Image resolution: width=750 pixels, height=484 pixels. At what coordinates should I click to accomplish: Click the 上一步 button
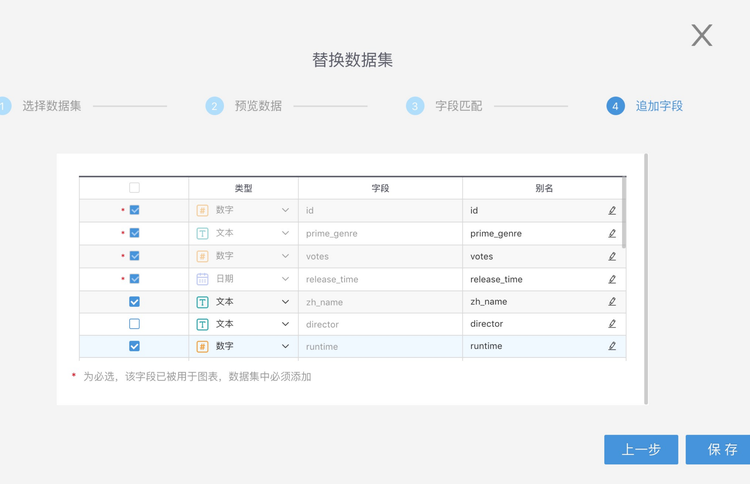tap(641, 450)
